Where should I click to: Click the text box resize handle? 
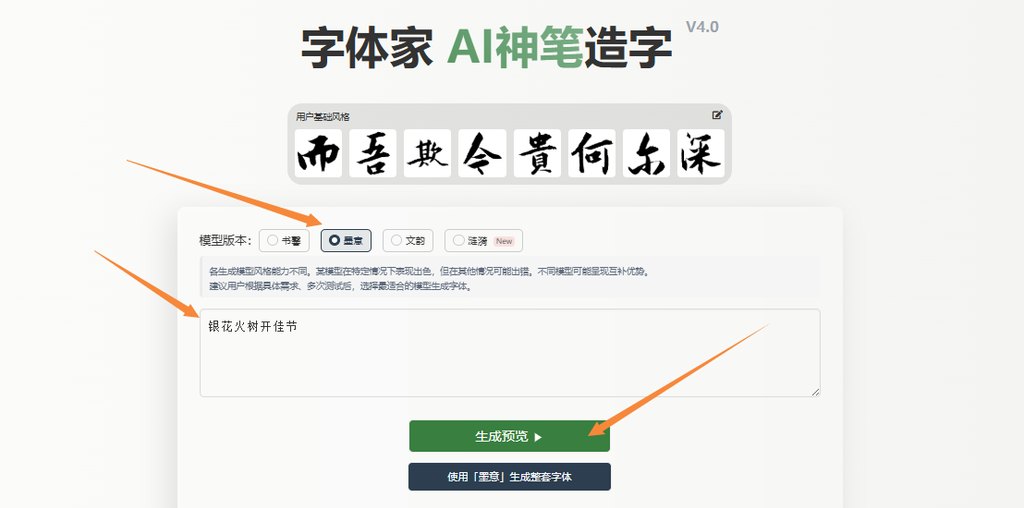click(x=816, y=392)
